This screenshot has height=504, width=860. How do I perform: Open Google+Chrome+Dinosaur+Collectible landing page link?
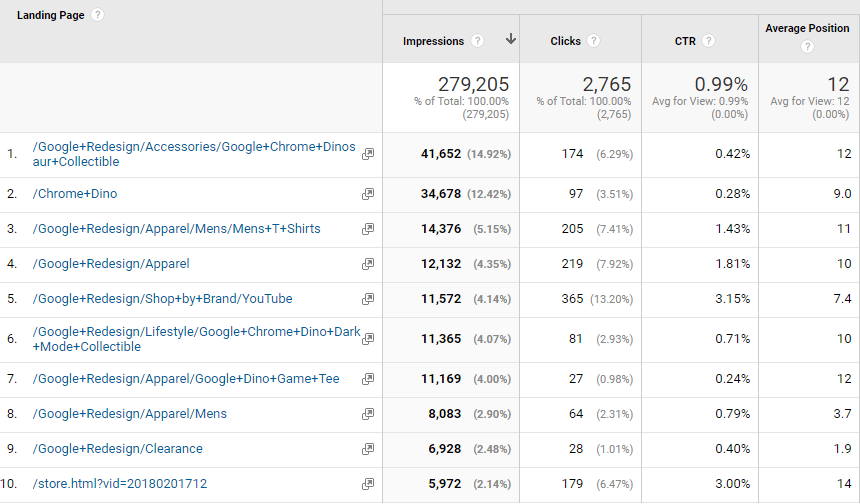tap(194, 154)
